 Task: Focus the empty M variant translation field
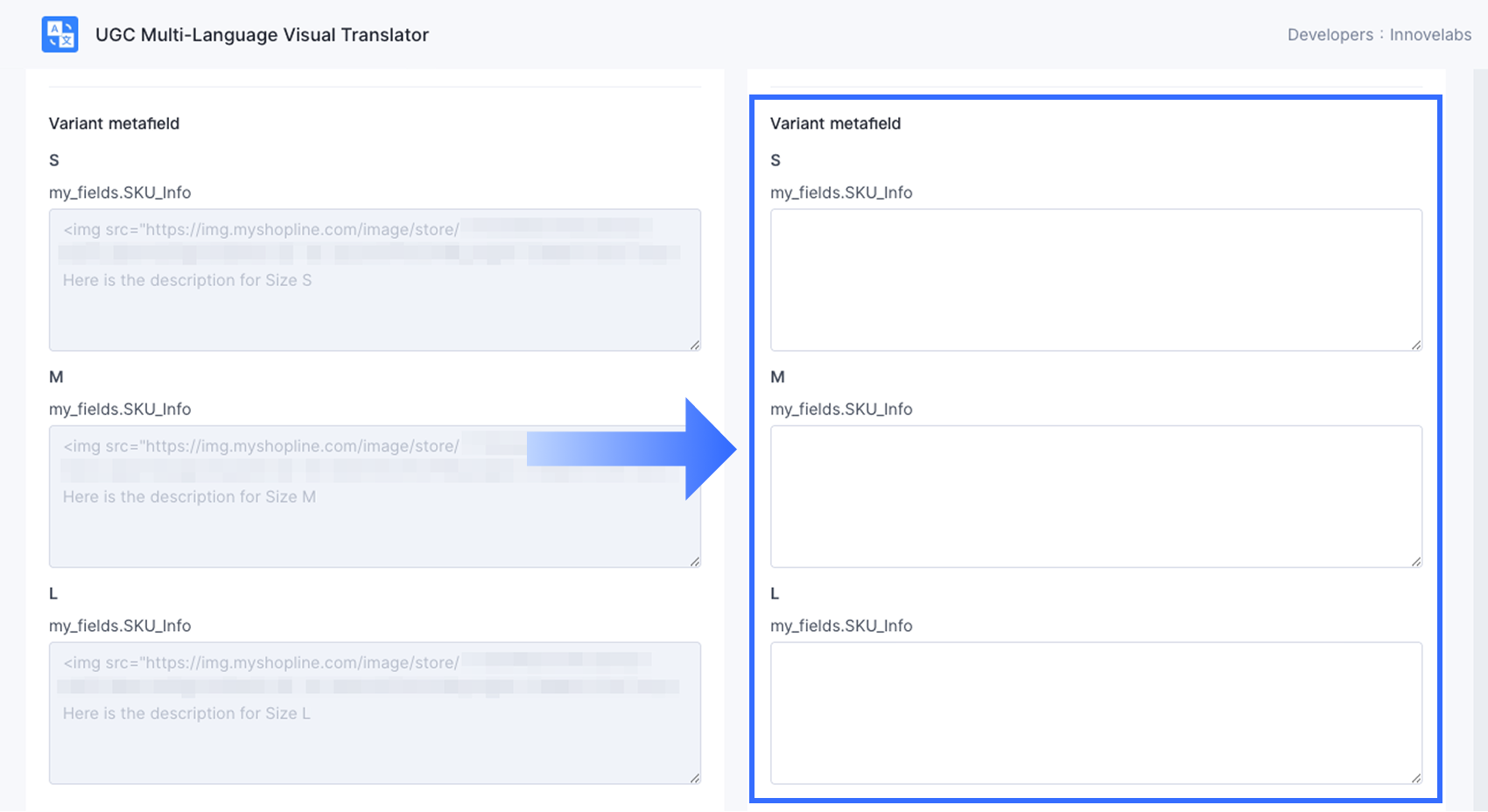tap(1096, 496)
